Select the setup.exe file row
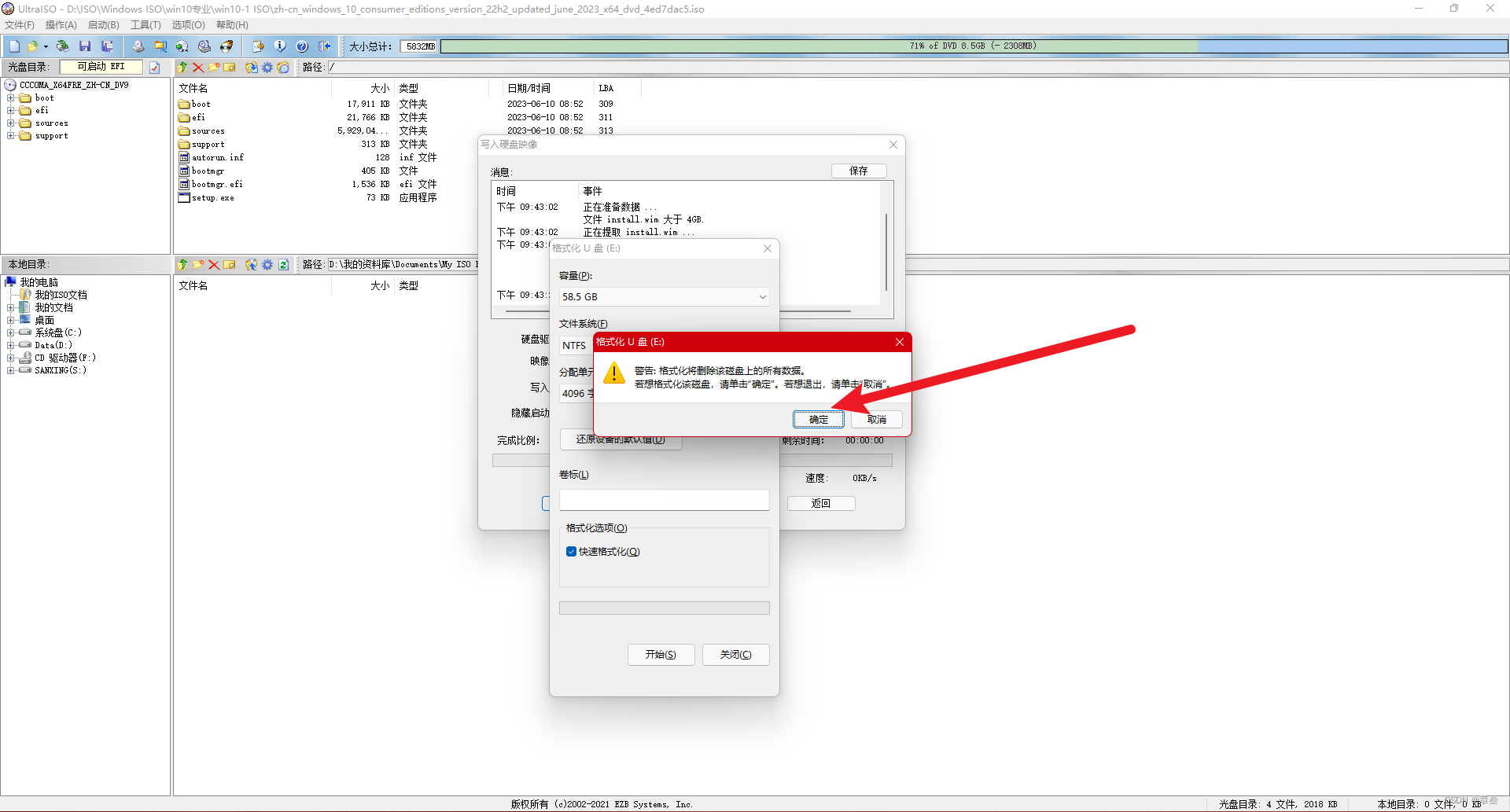The image size is (1510, 812). click(212, 198)
